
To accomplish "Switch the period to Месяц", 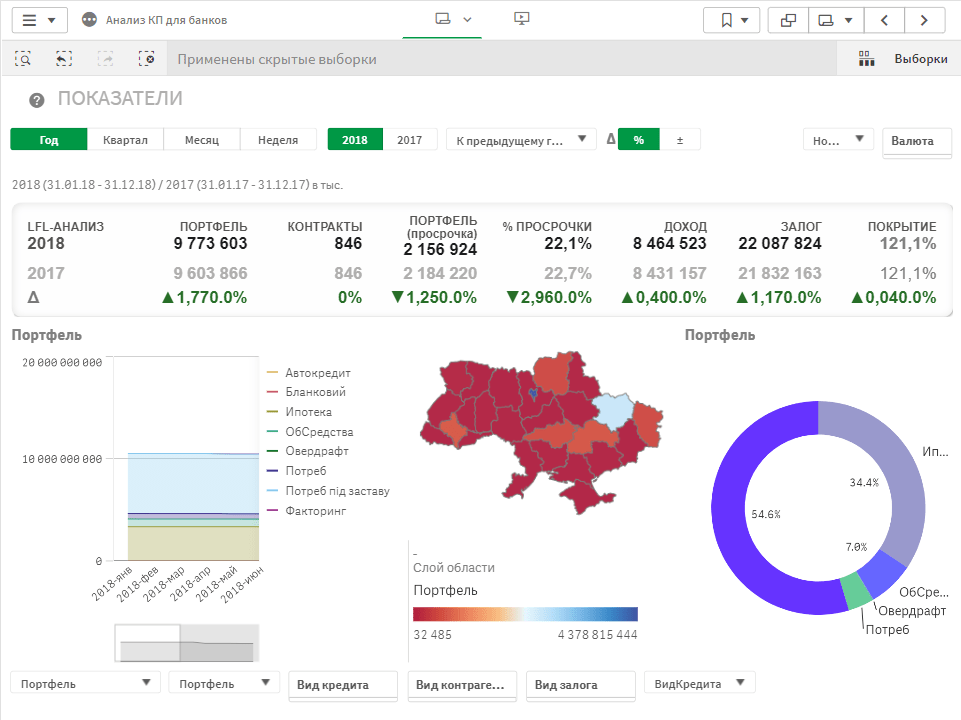I will (x=202, y=140).
